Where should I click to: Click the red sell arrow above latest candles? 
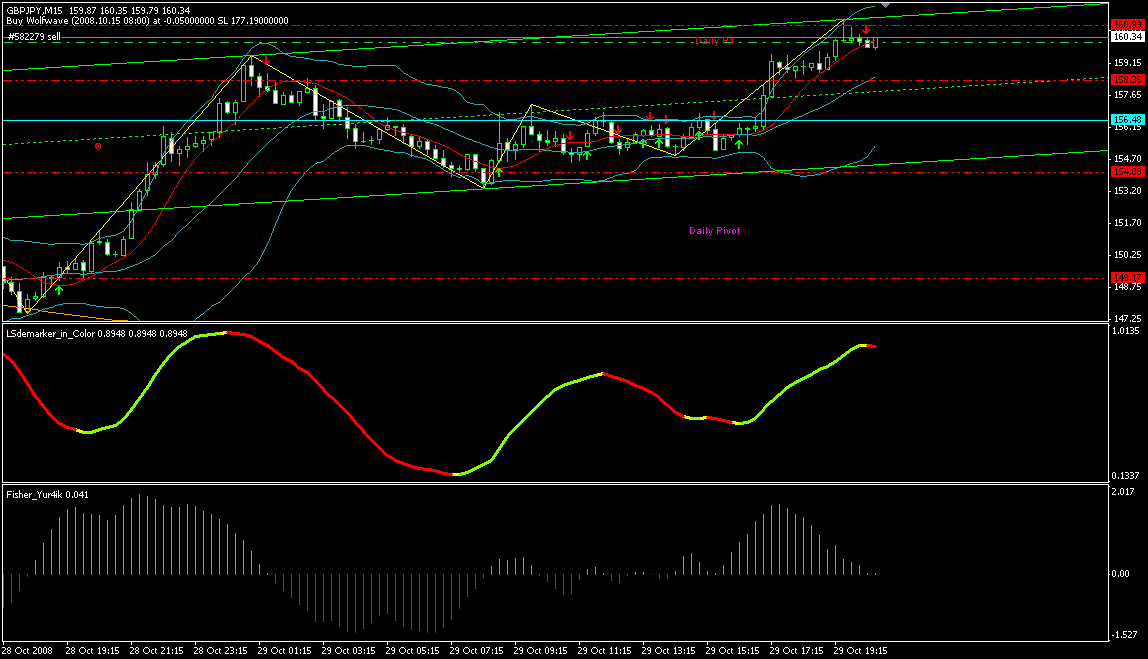click(865, 30)
